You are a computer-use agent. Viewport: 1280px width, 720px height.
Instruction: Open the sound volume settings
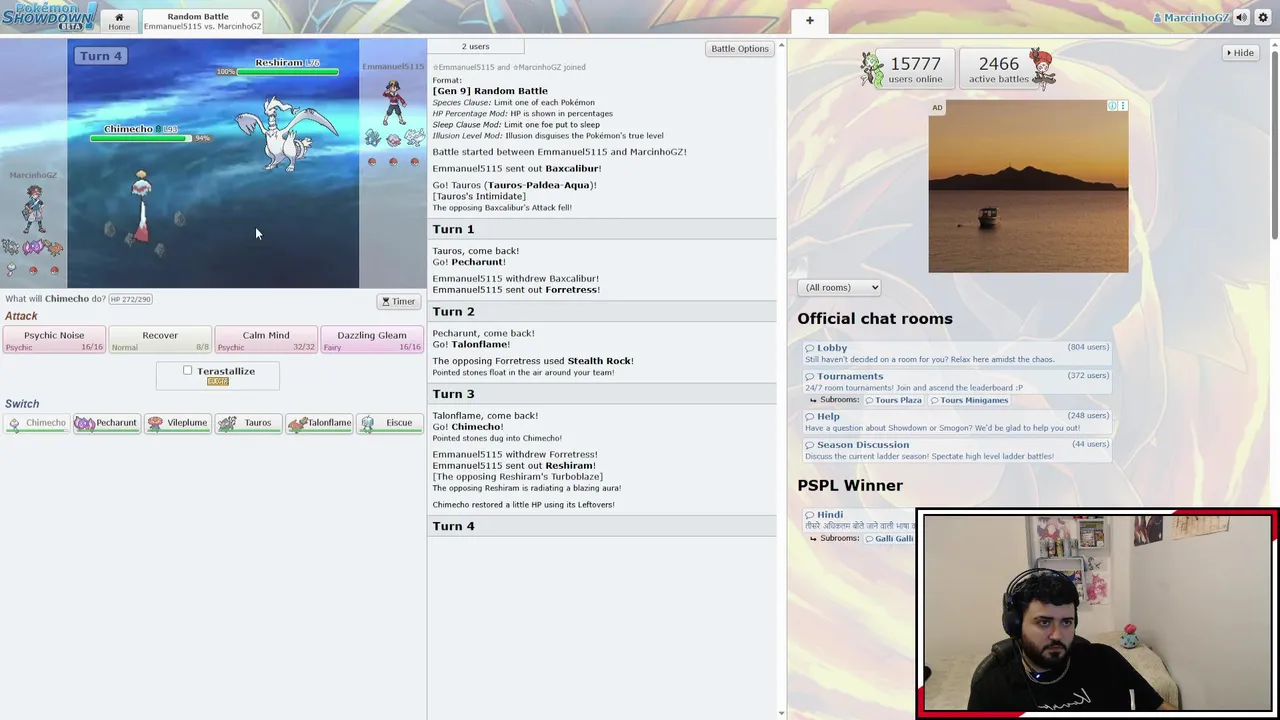(1241, 18)
